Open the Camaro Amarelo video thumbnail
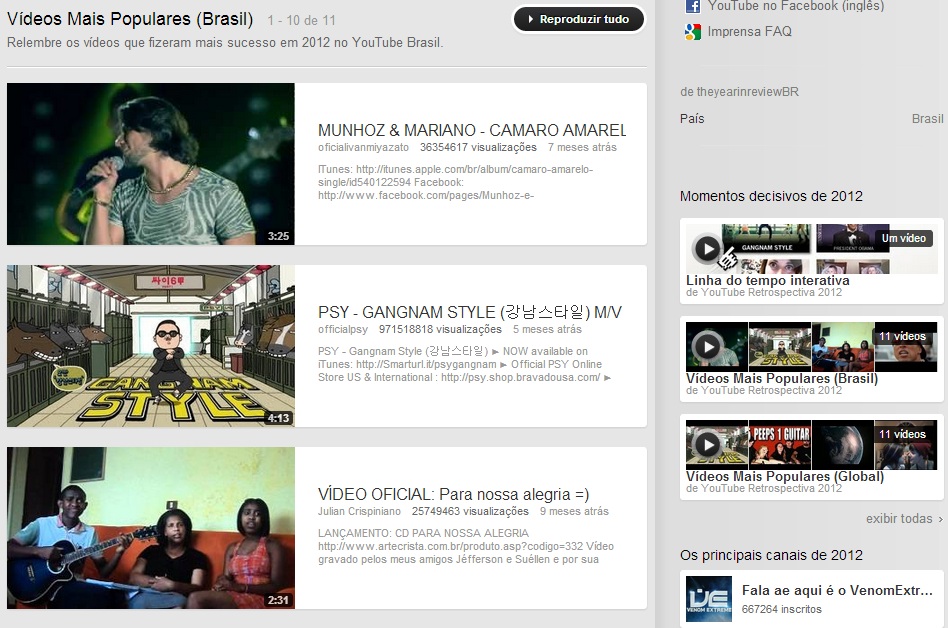948x628 pixels. point(151,164)
